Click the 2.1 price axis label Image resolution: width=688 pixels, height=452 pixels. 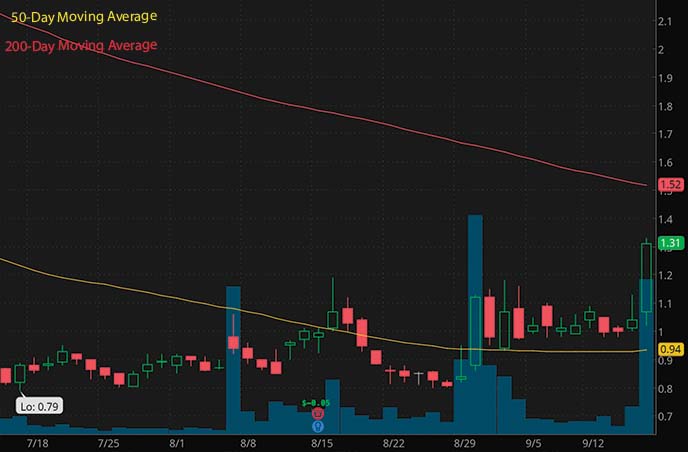[x=665, y=21]
